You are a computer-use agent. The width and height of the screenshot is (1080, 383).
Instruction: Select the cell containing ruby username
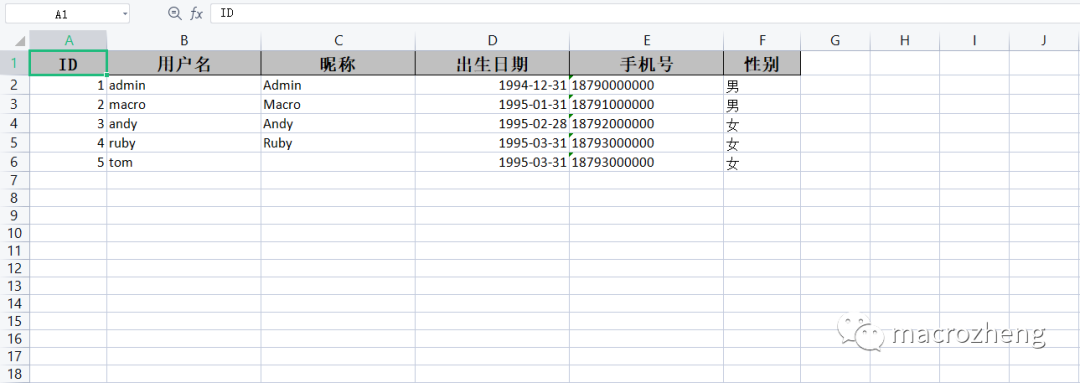coord(184,143)
